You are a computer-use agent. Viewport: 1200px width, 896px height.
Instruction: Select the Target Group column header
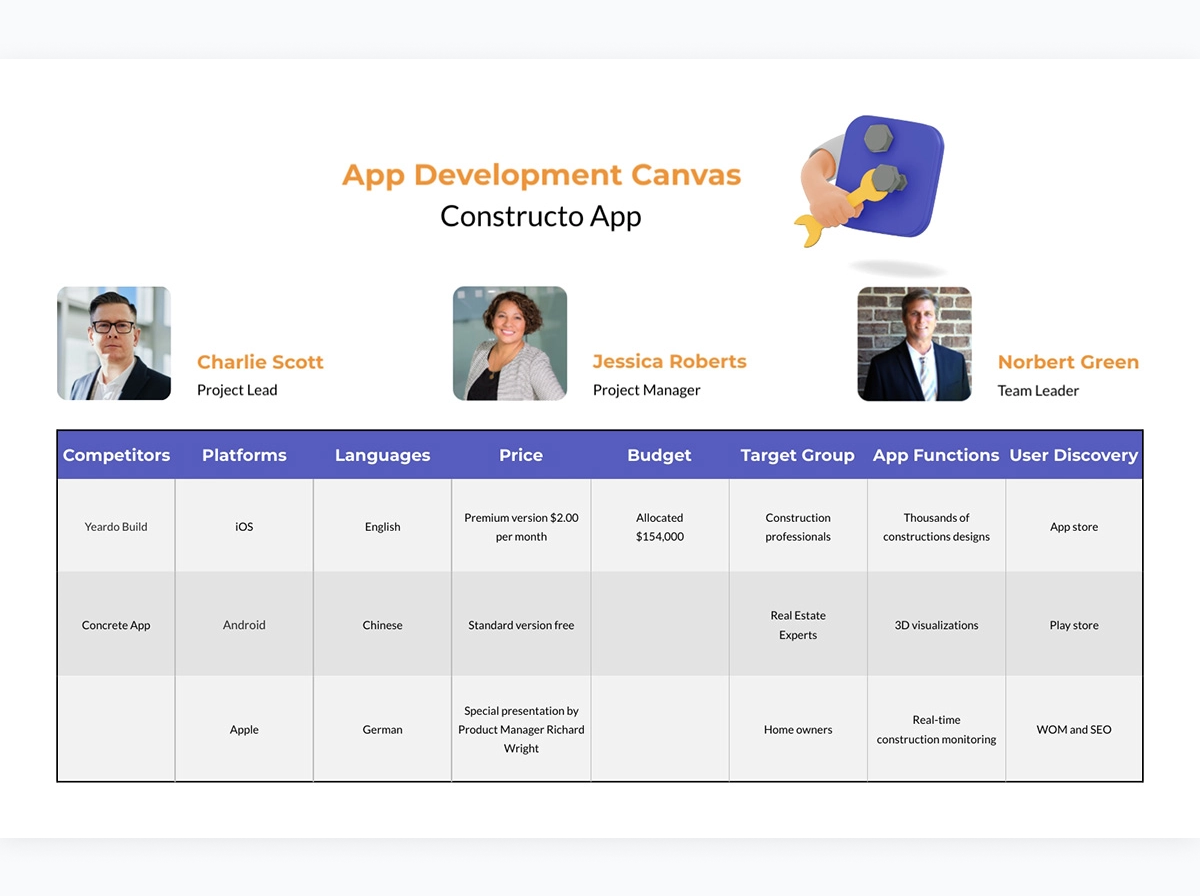pyautogui.click(x=798, y=455)
